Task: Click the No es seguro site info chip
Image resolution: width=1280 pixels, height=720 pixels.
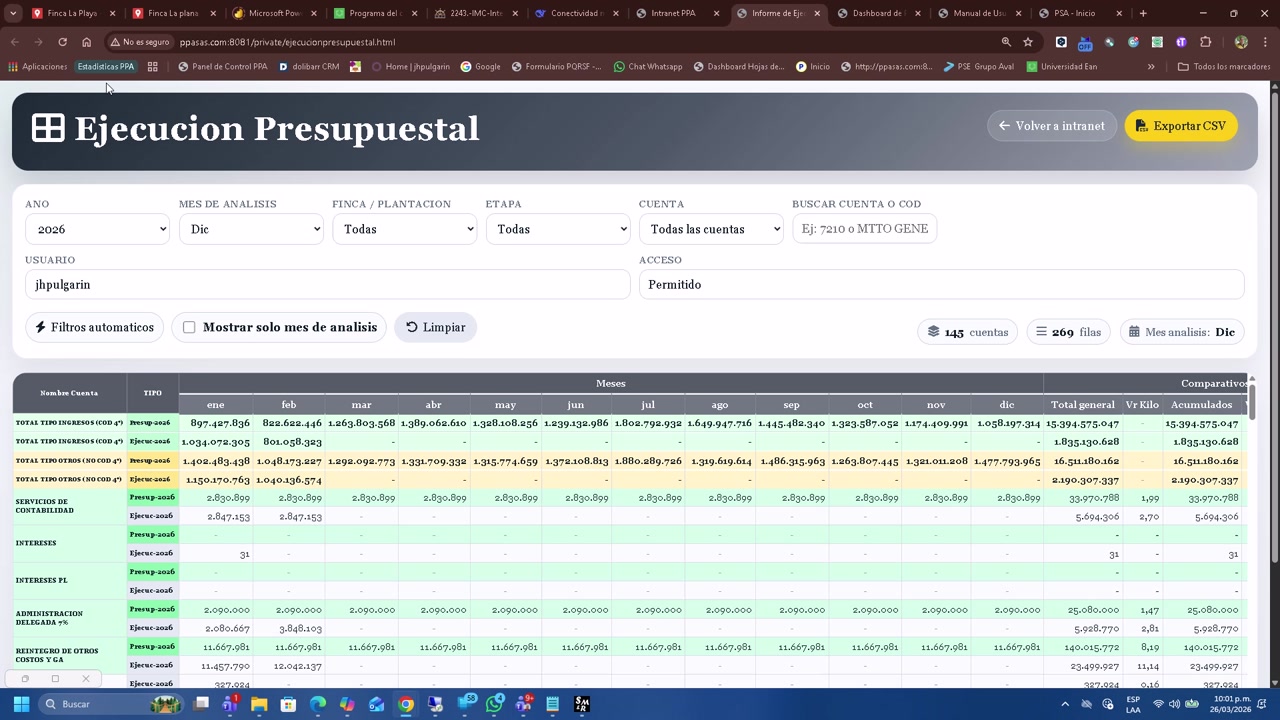Action: coord(140,42)
